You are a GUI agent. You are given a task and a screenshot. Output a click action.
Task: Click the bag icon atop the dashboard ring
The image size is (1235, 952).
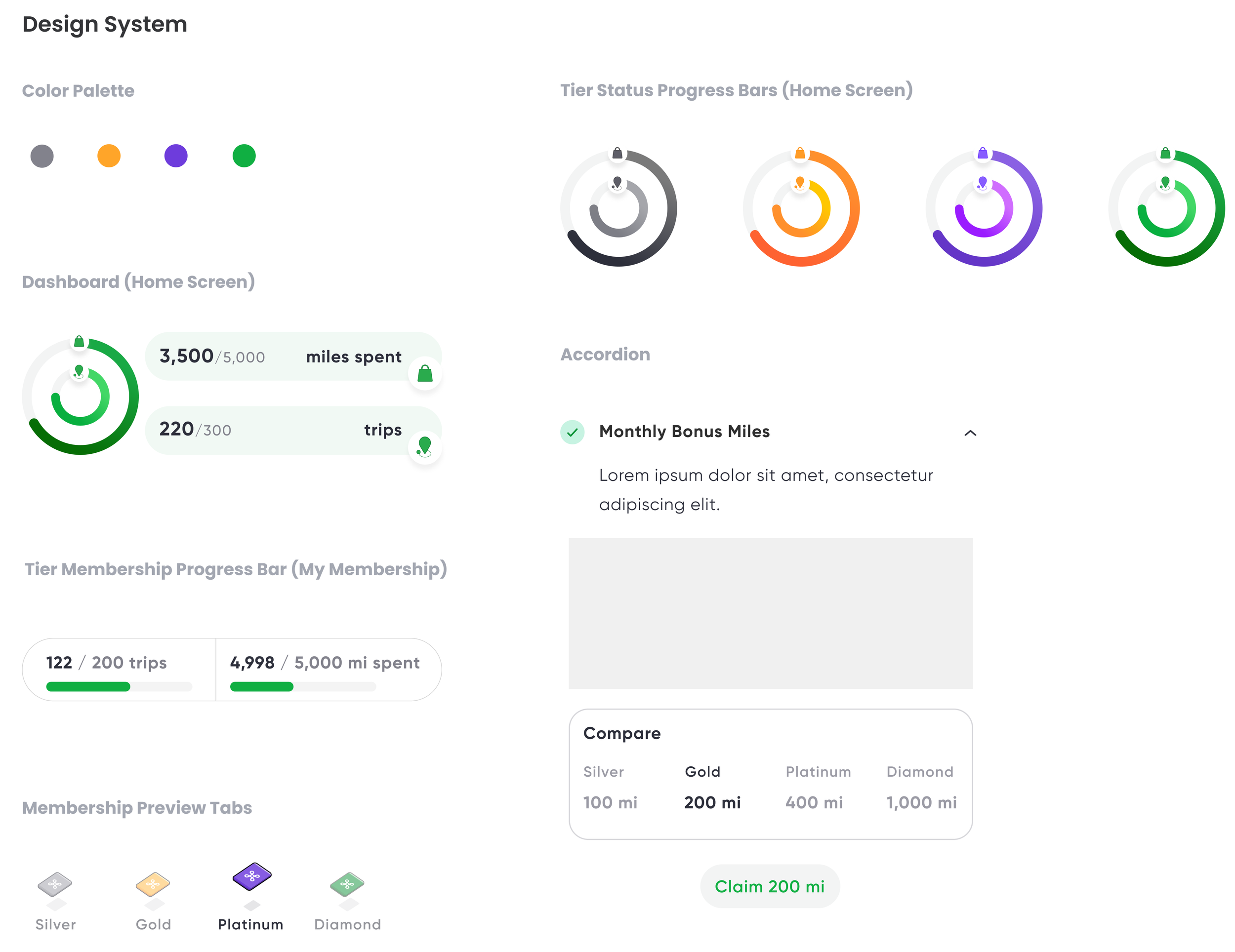click(x=79, y=342)
